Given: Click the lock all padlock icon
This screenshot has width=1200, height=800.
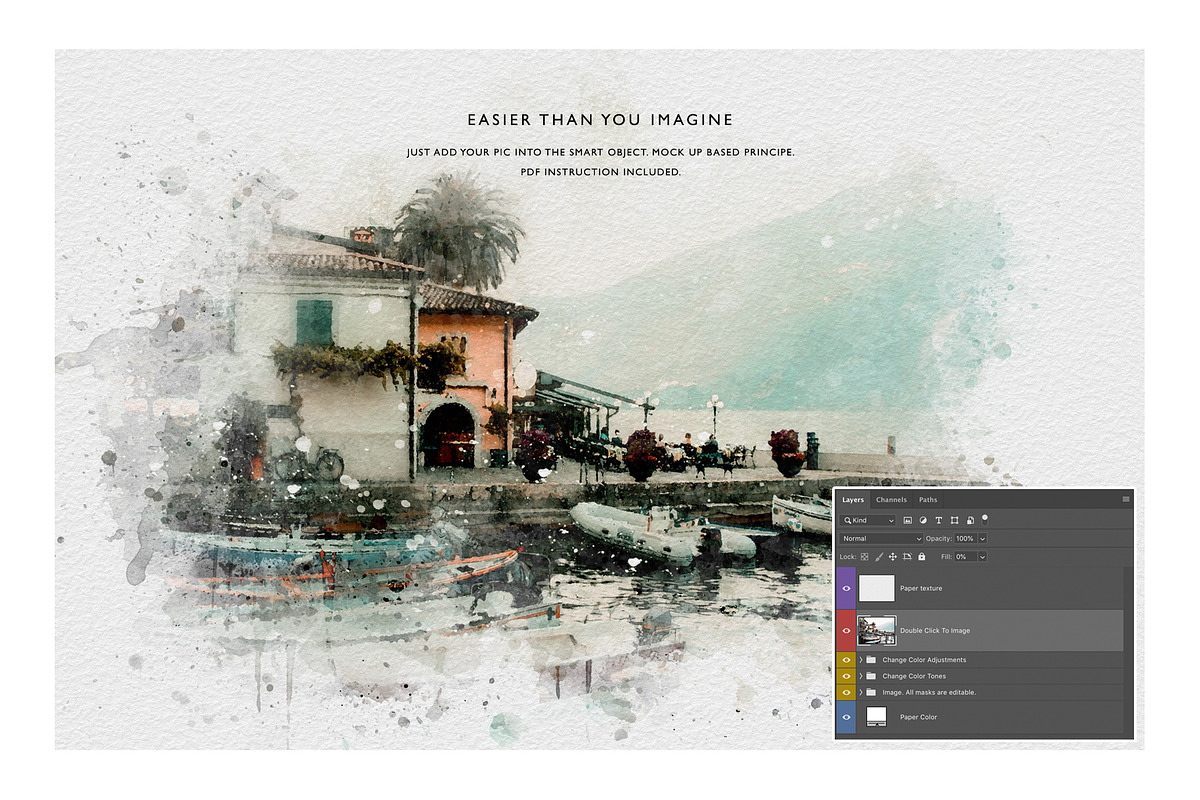Looking at the screenshot, I should pos(921,556).
